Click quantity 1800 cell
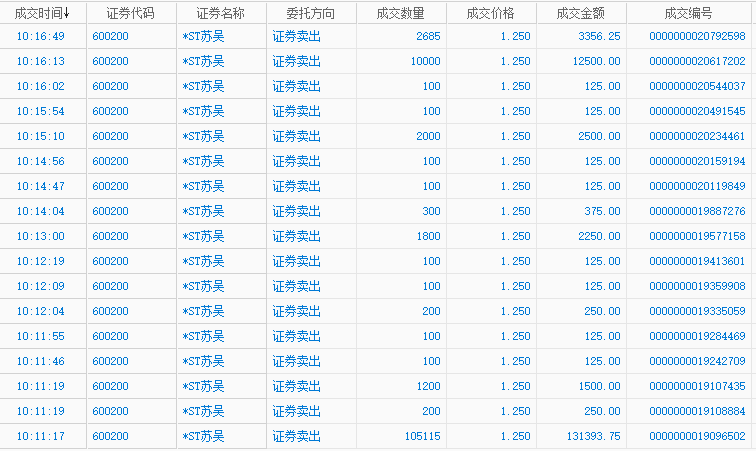Image resolution: width=756 pixels, height=451 pixels. (428, 236)
